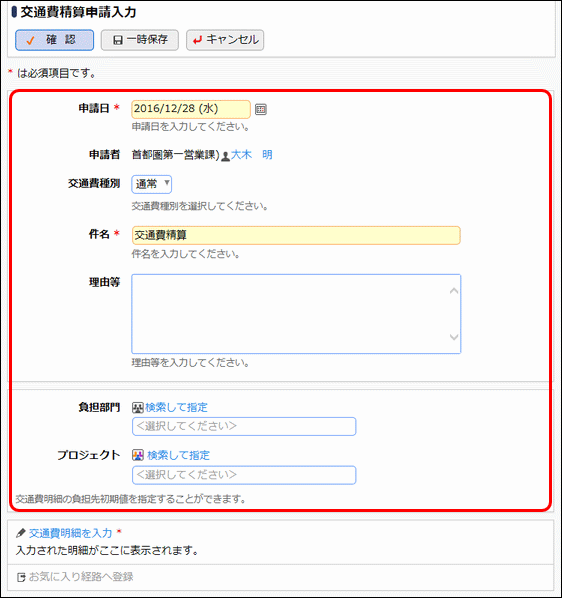This screenshot has width=562, height=598.
Task: Open applicant link 大木 明
Action: [252, 155]
